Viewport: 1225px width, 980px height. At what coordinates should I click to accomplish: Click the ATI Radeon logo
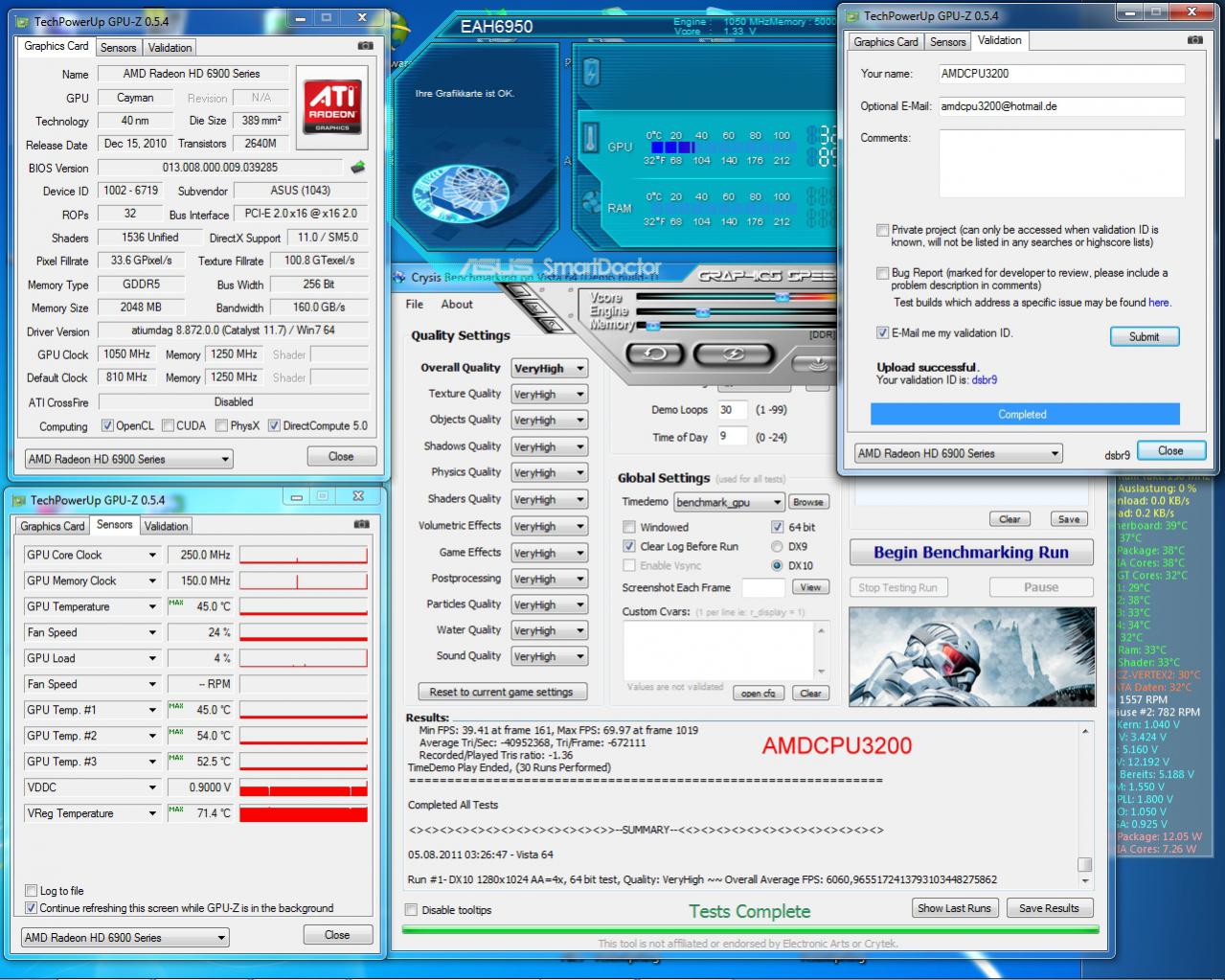332,106
